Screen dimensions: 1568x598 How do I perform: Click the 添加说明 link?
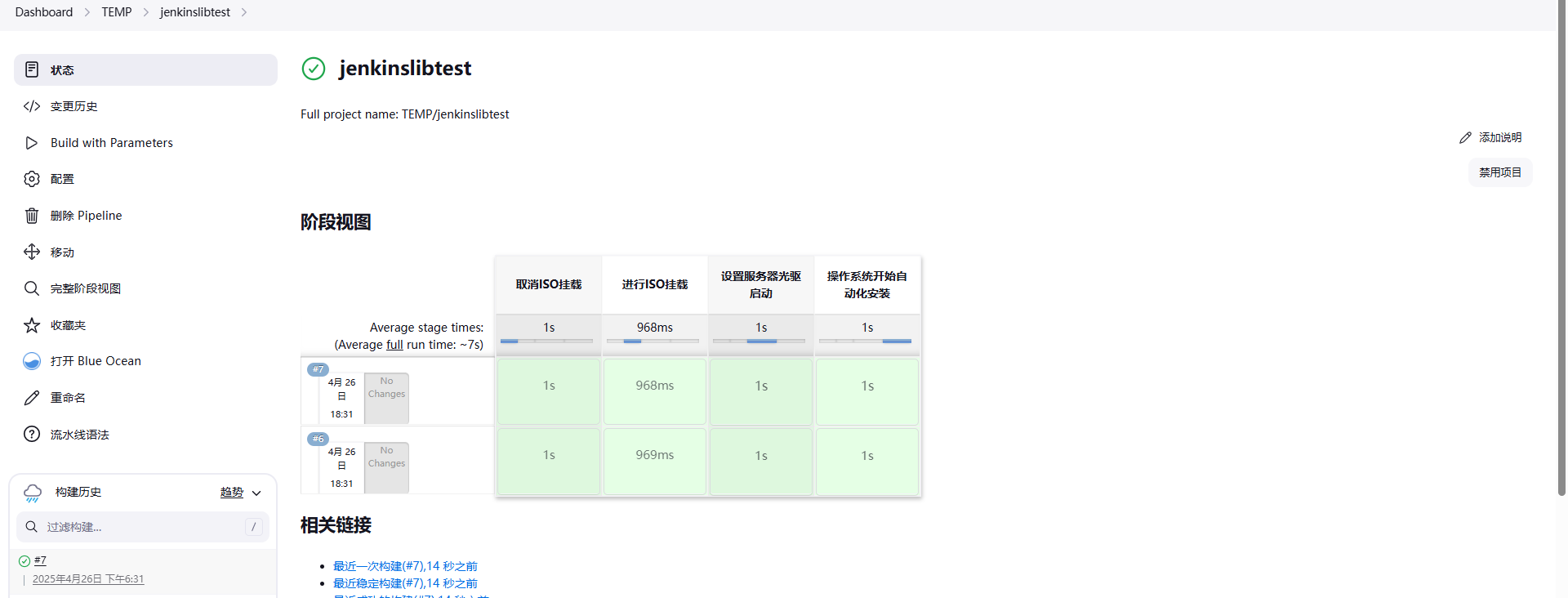[1490, 138]
